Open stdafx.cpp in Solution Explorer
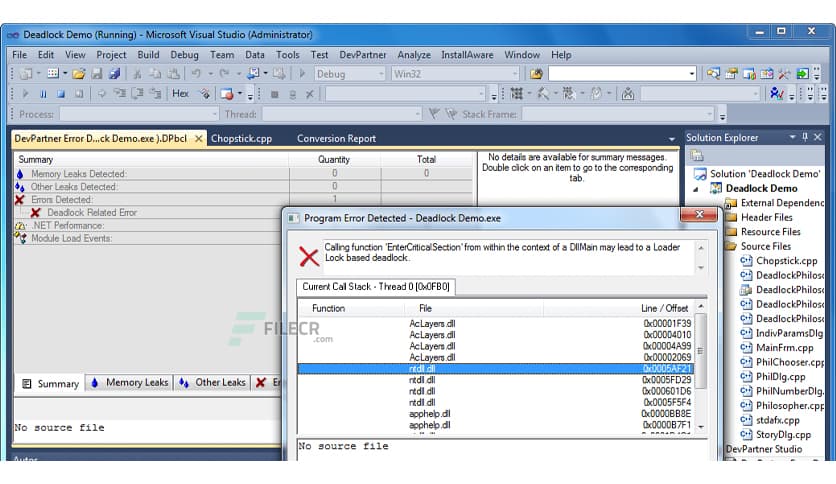 click(777, 420)
